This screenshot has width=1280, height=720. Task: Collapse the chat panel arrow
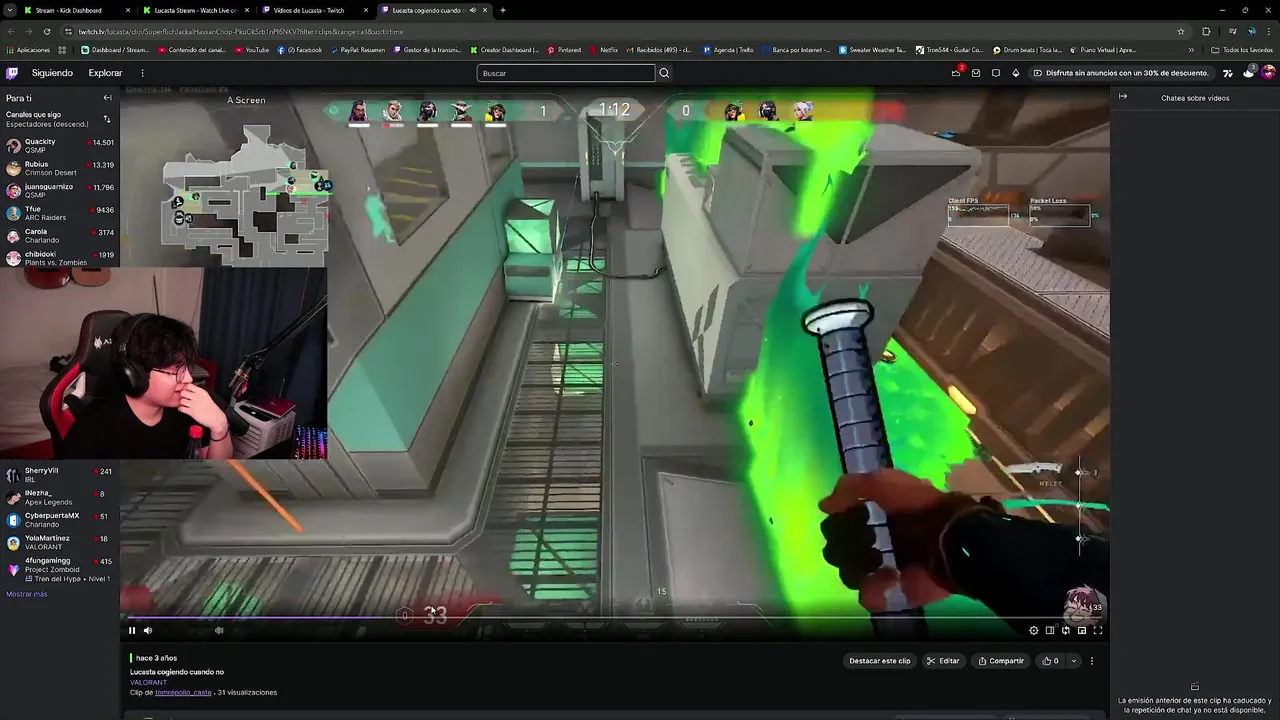1123,97
